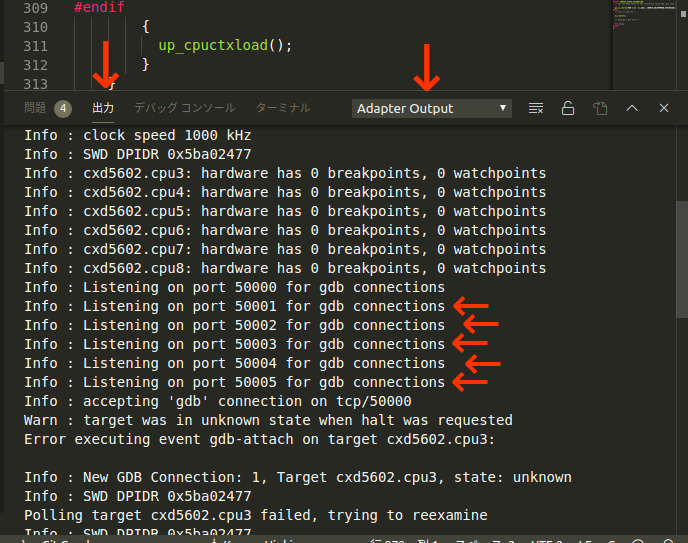Switch to the 問題 (Problems) tab
Screen dimensions: 688x543
(x=35, y=108)
